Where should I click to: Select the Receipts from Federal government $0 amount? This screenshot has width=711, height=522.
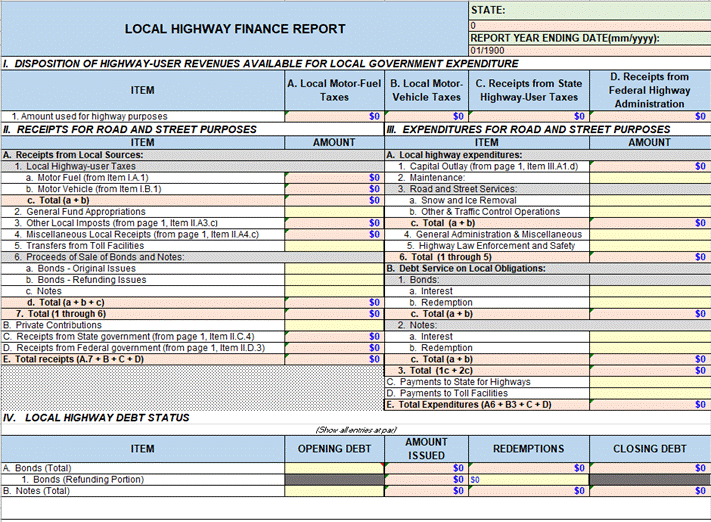tap(334, 348)
